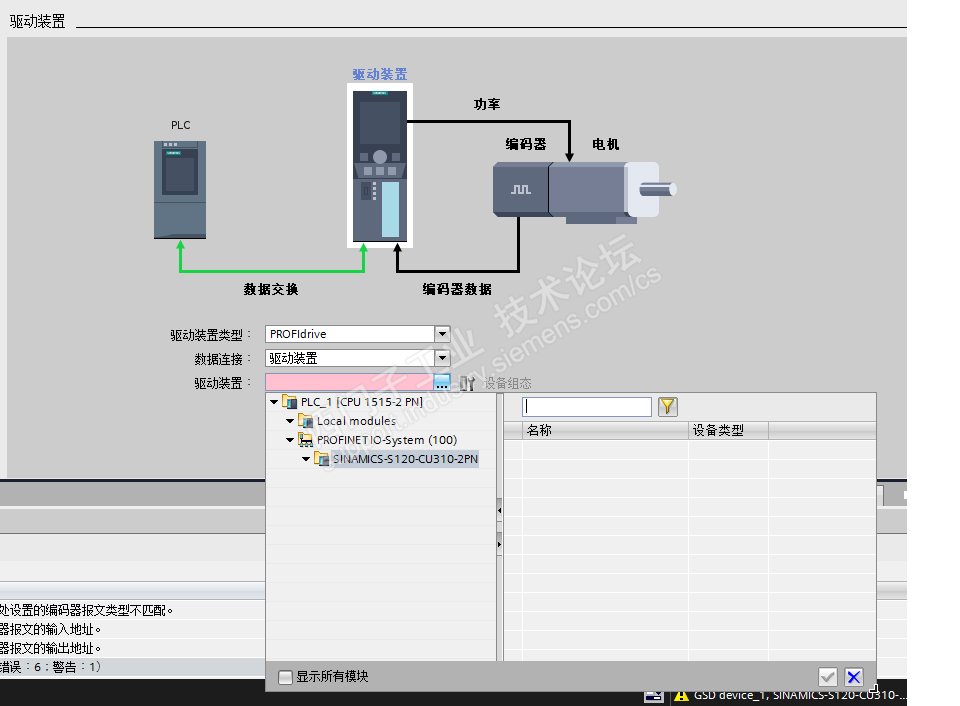960x706 pixels.
Task: Click the GSD device_1 status bar message
Action: click(800, 696)
